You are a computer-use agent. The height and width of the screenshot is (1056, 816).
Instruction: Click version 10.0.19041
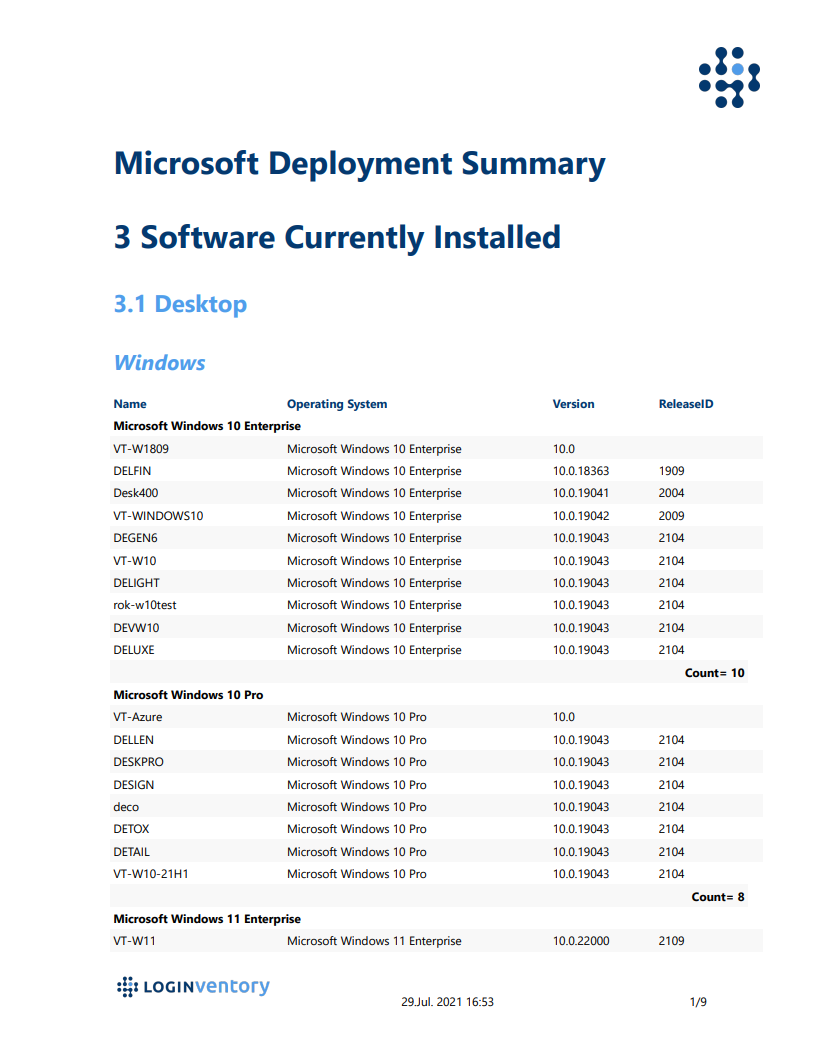coord(581,494)
